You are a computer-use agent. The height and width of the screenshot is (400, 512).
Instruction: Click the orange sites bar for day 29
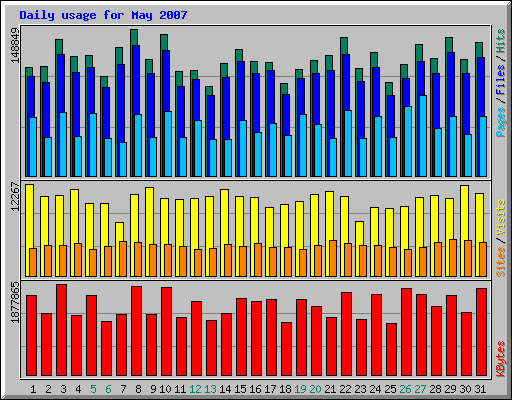[453, 258]
